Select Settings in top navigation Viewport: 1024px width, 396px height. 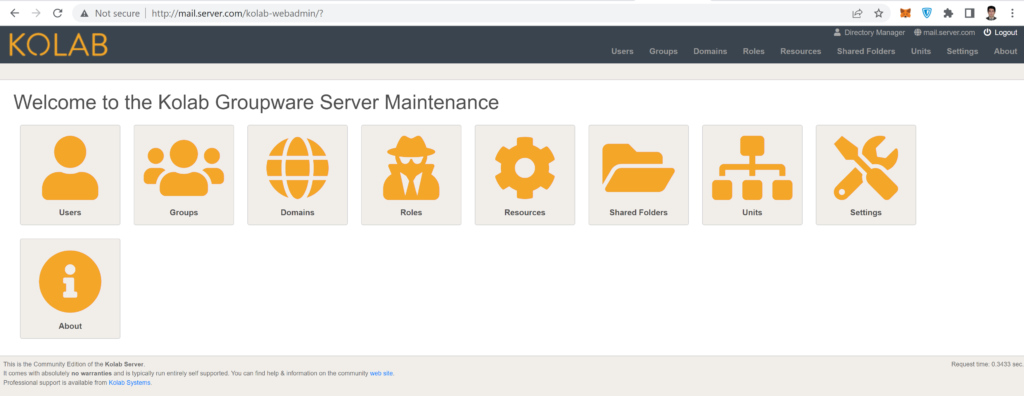click(x=963, y=51)
